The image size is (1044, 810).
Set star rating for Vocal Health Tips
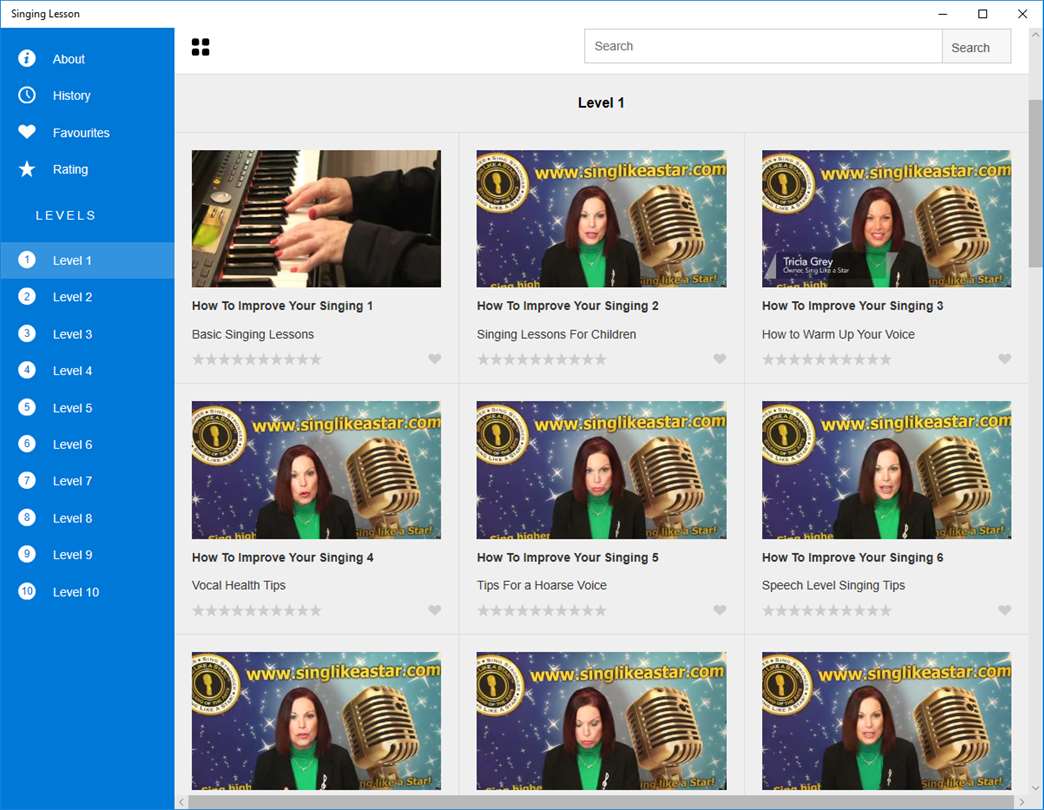click(x=256, y=610)
